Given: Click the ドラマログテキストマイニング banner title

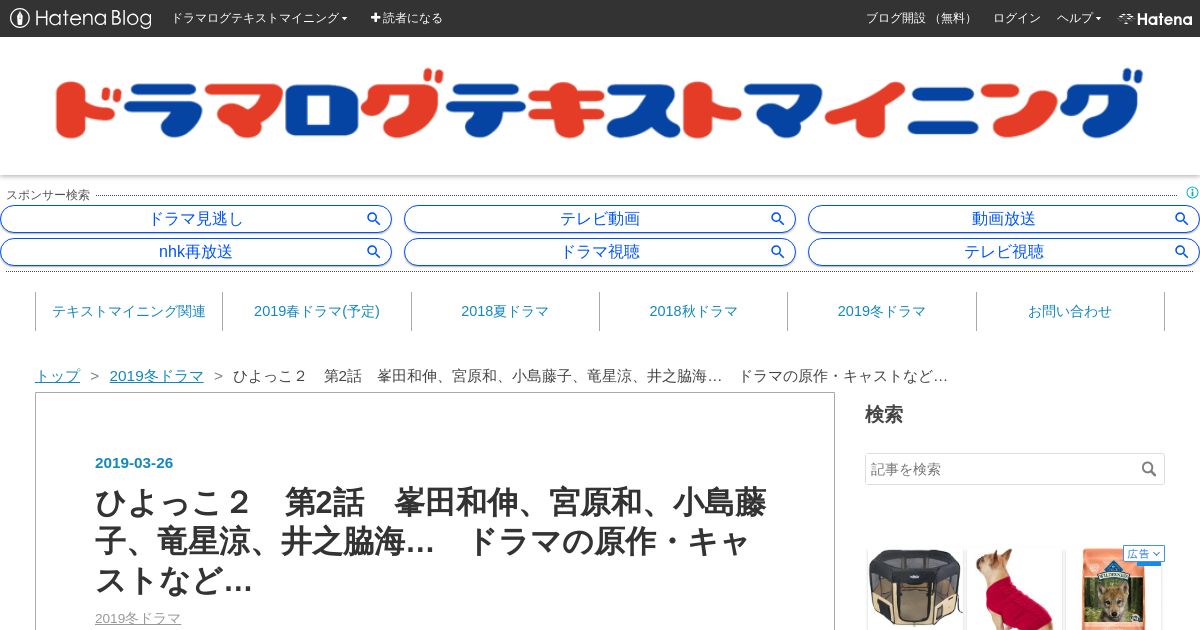Looking at the screenshot, I should (x=599, y=105).
